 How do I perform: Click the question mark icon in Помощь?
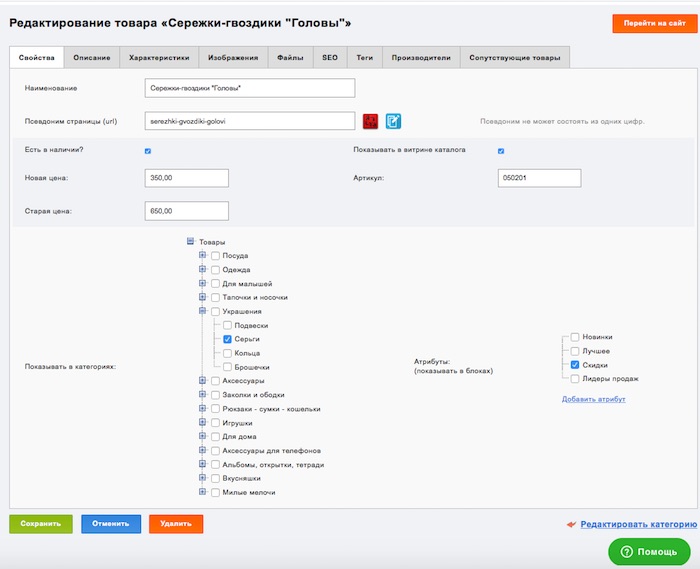coord(626,552)
